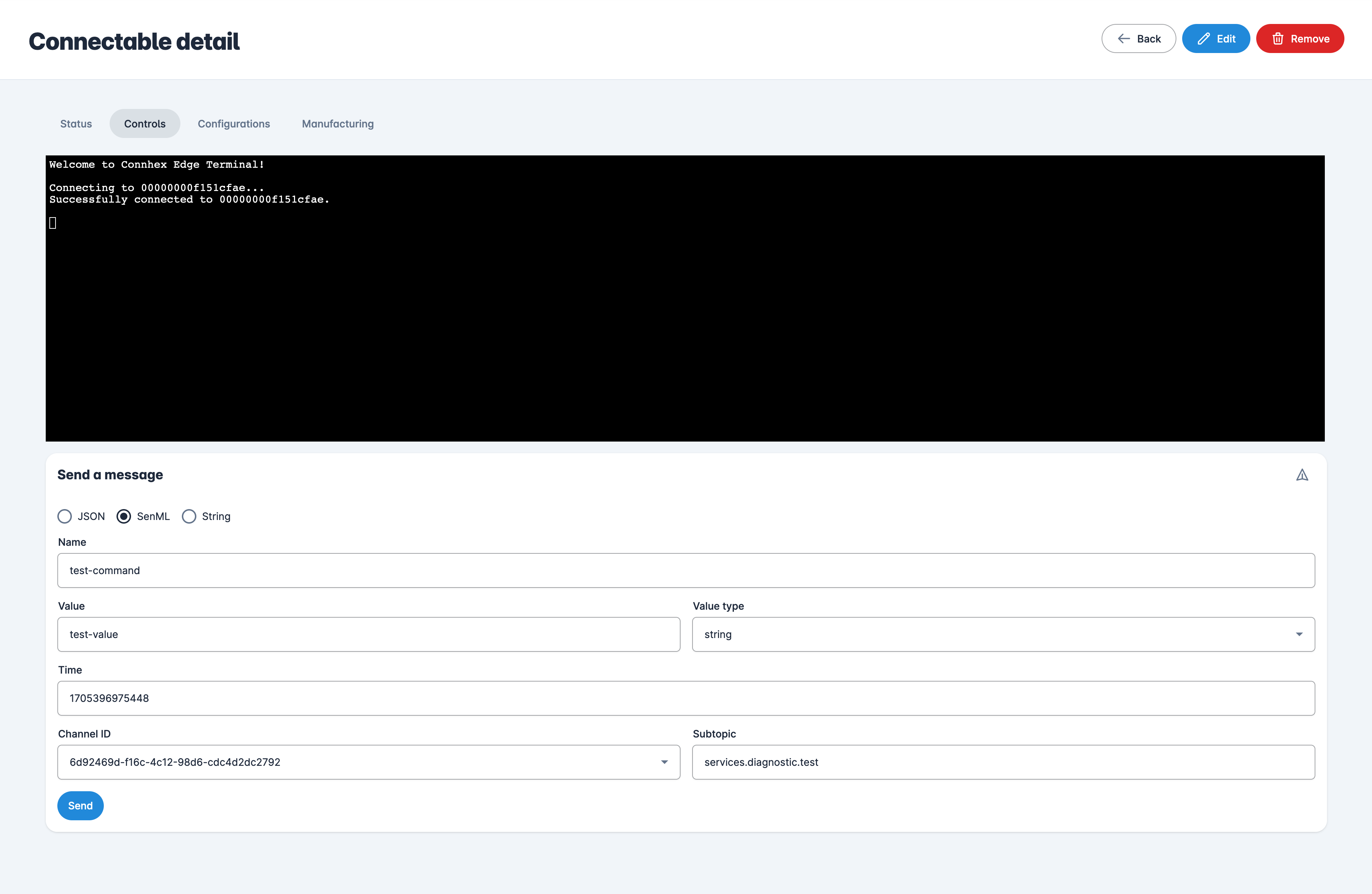Switch to the Configurations tab
The image size is (1372, 894).
tap(234, 123)
